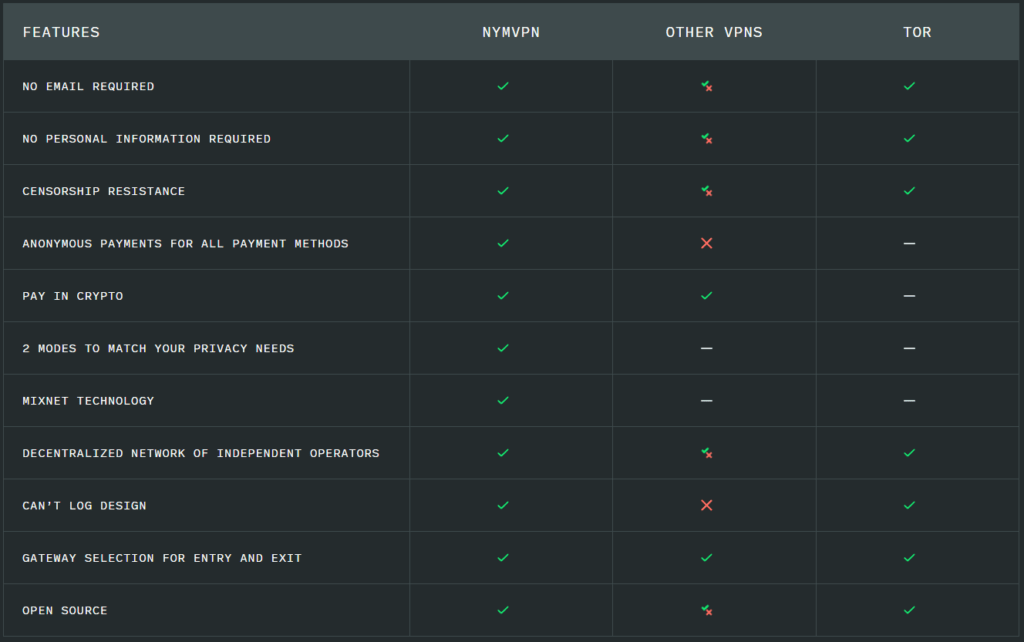Click the Tor column header
Screen dimensions: 1024x642
pyautogui.click(x=917, y=32)
